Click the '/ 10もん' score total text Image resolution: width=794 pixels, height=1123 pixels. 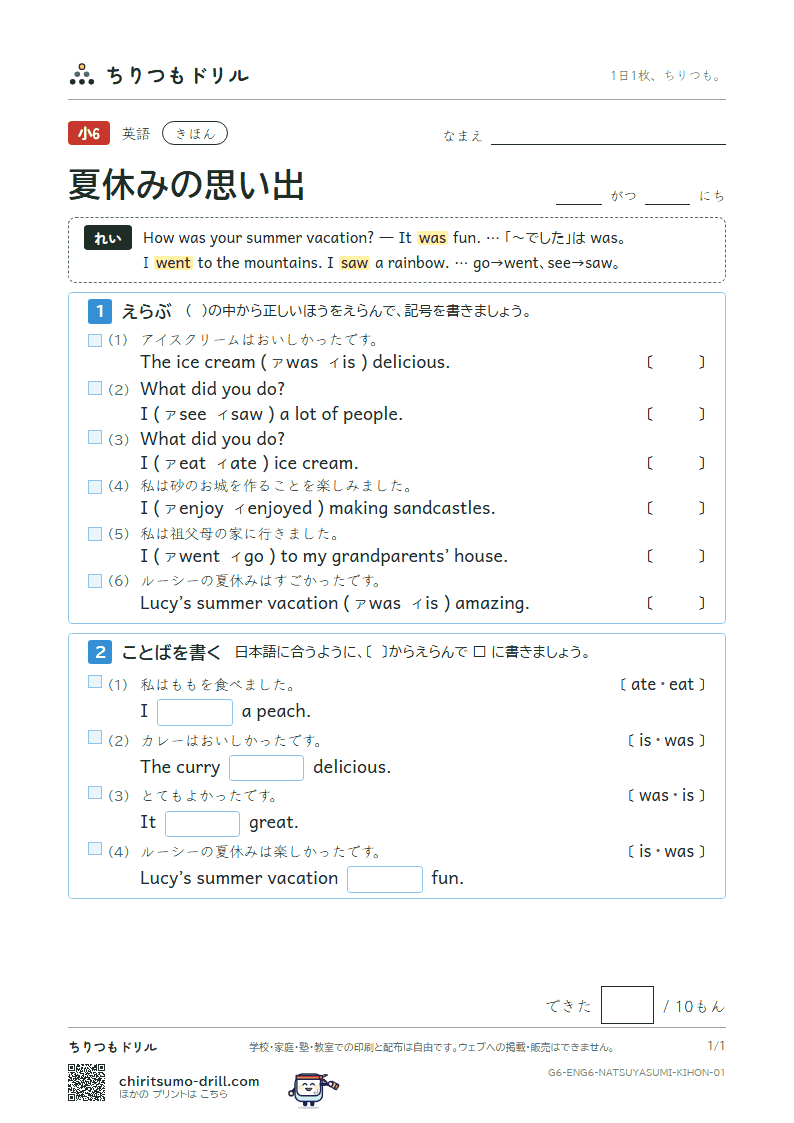pos(694,1006)
